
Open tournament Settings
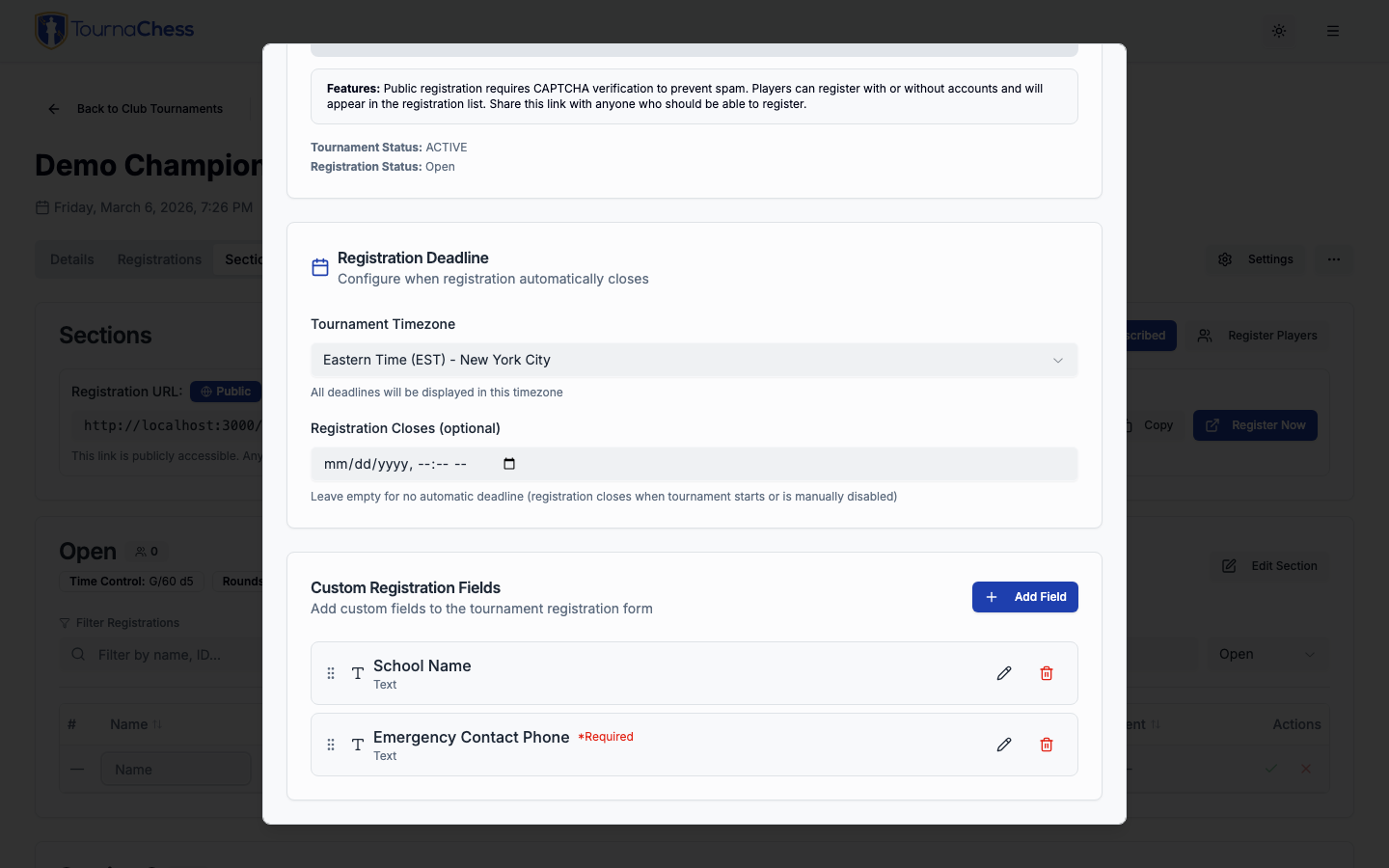pyautogui.click(x=1257, y=259)
